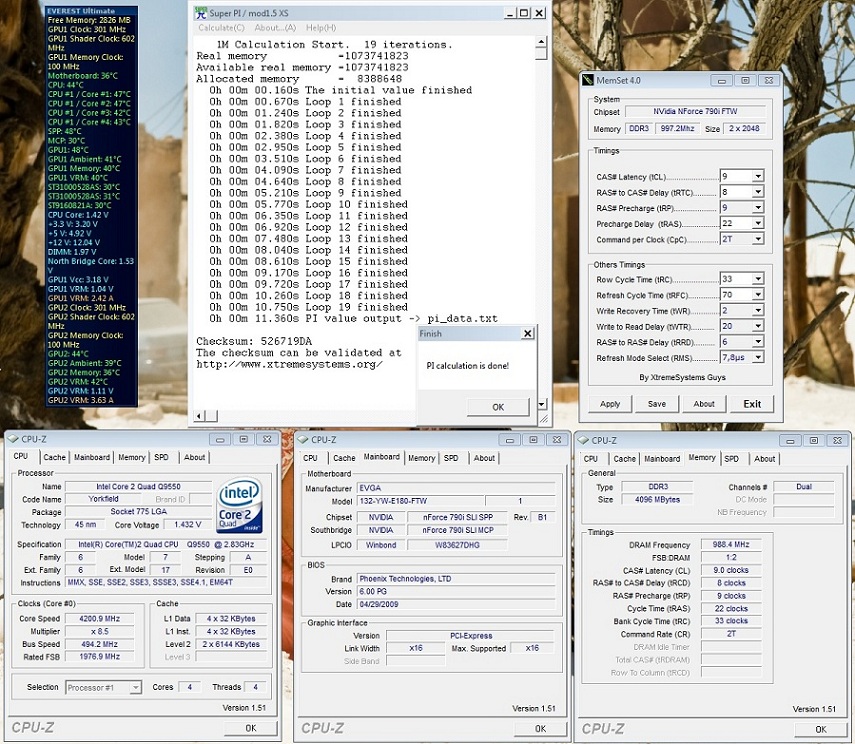Click the Checksum: 526719DA line
Image resolution: width=855 pixels, height=744 pixels.
click(x=254, y=341)
